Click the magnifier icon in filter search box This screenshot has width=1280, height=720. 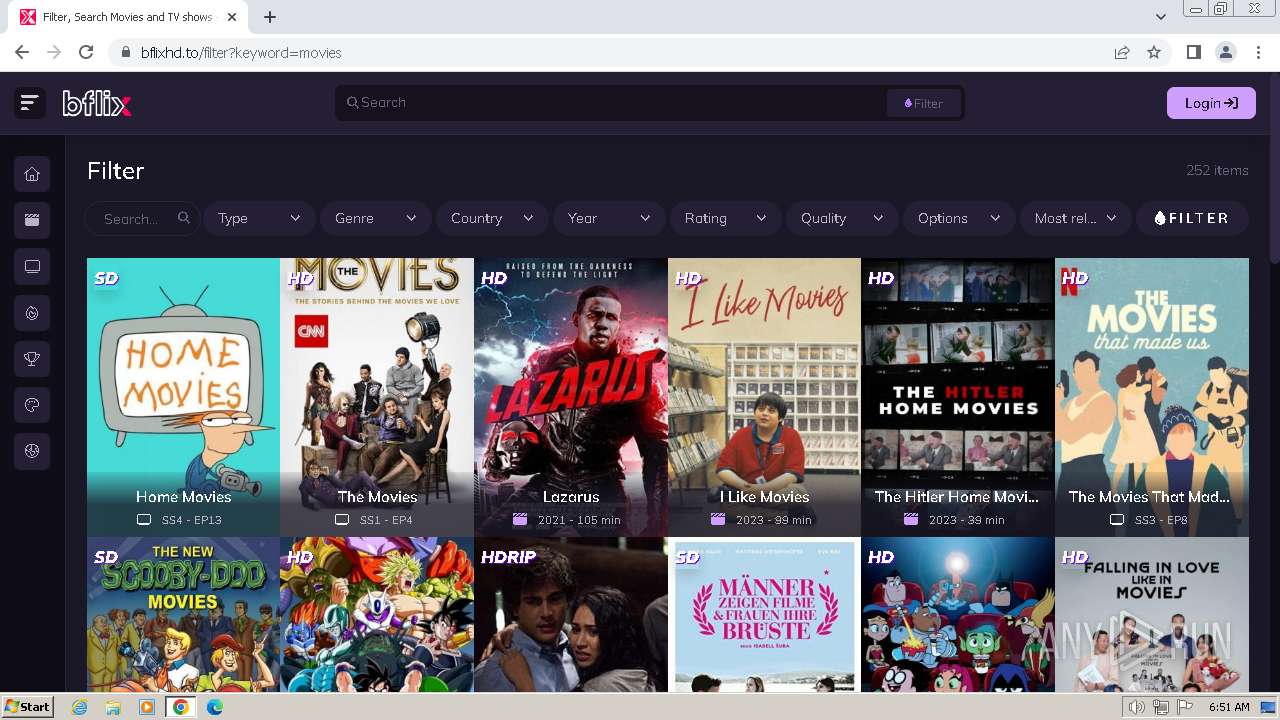pos(184,218)
